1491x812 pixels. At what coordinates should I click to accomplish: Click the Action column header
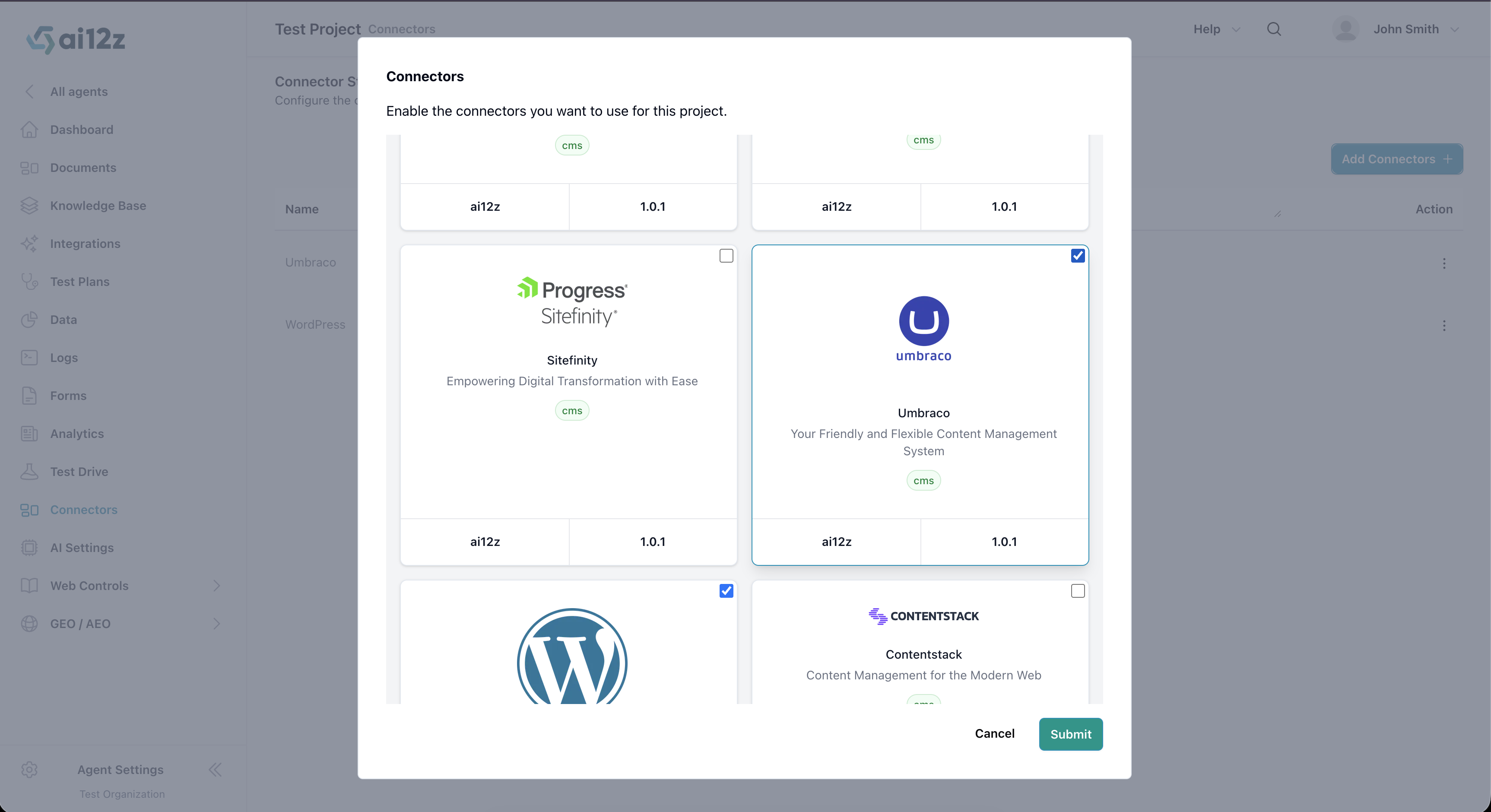1434,209
